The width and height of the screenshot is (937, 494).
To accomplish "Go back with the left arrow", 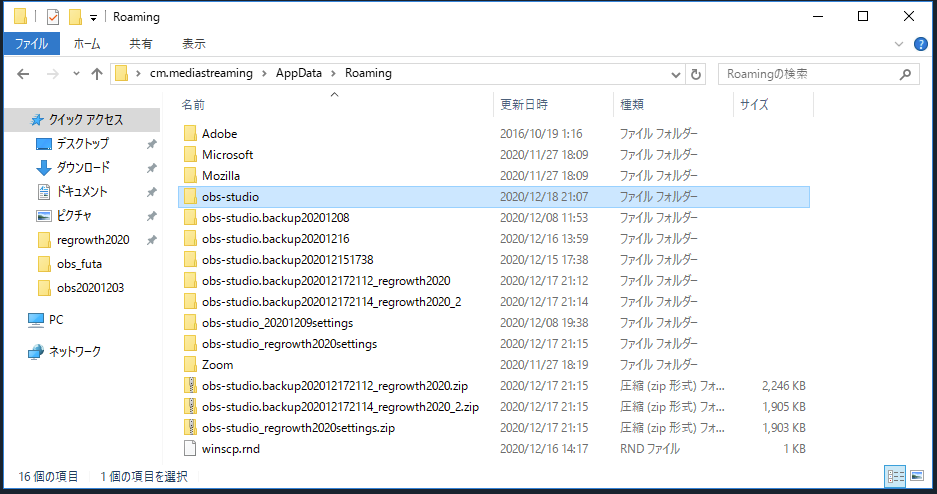I will point(23,74).
